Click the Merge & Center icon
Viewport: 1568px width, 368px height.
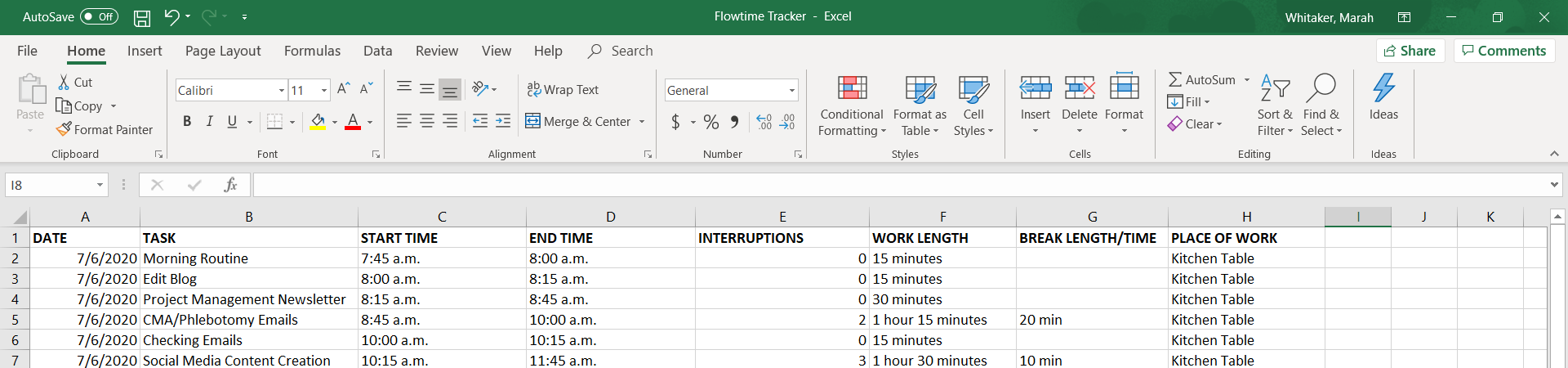coord(533,122)
